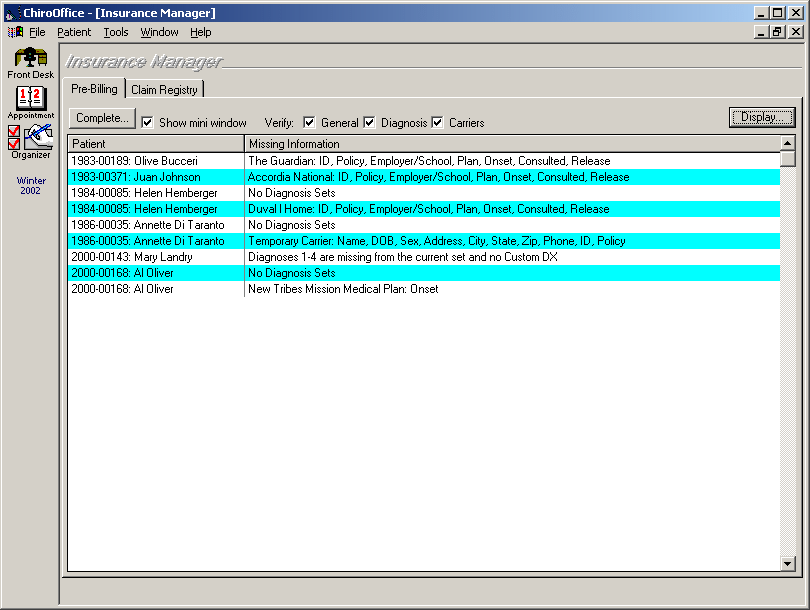The height and width of the screenshot is (610, 810).
Task: Toggle the General verify checkbox
Action: point(309,122)
